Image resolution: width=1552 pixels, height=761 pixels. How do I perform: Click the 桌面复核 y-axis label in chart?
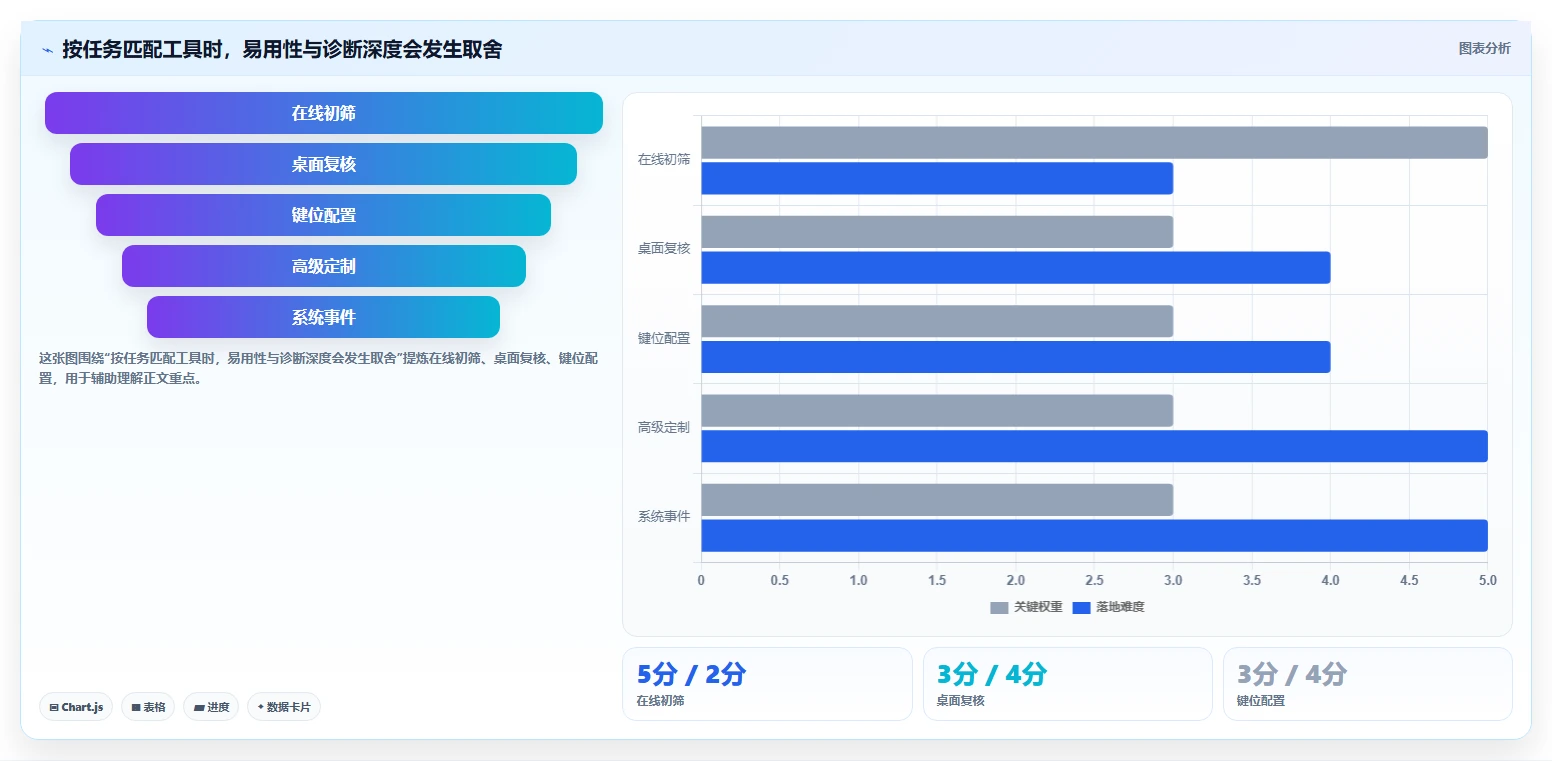(x=664, y=249)
